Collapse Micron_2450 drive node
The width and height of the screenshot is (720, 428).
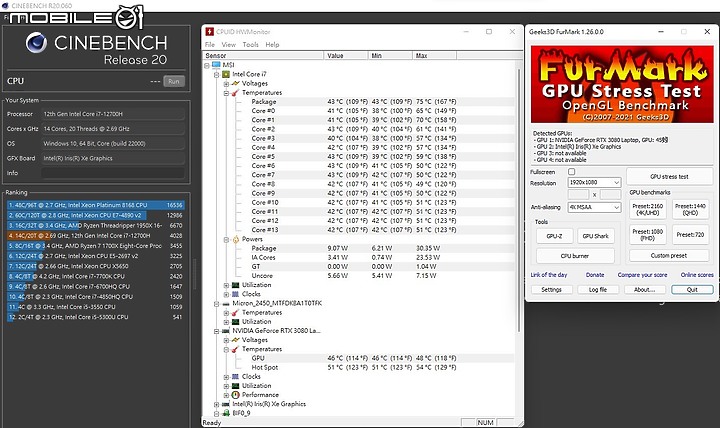tap(217, 304)
